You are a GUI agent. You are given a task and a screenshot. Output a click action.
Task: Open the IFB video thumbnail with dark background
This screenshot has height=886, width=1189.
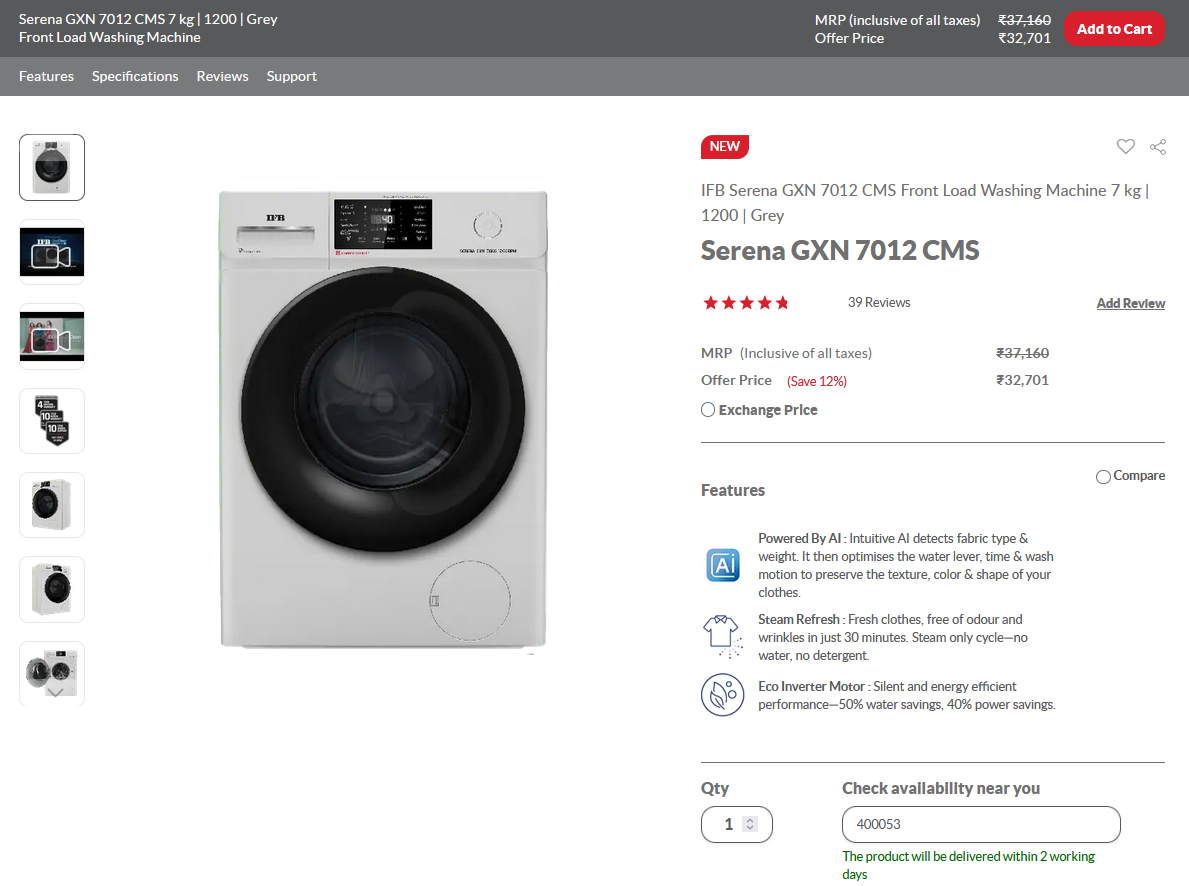[x=52, y=252]
